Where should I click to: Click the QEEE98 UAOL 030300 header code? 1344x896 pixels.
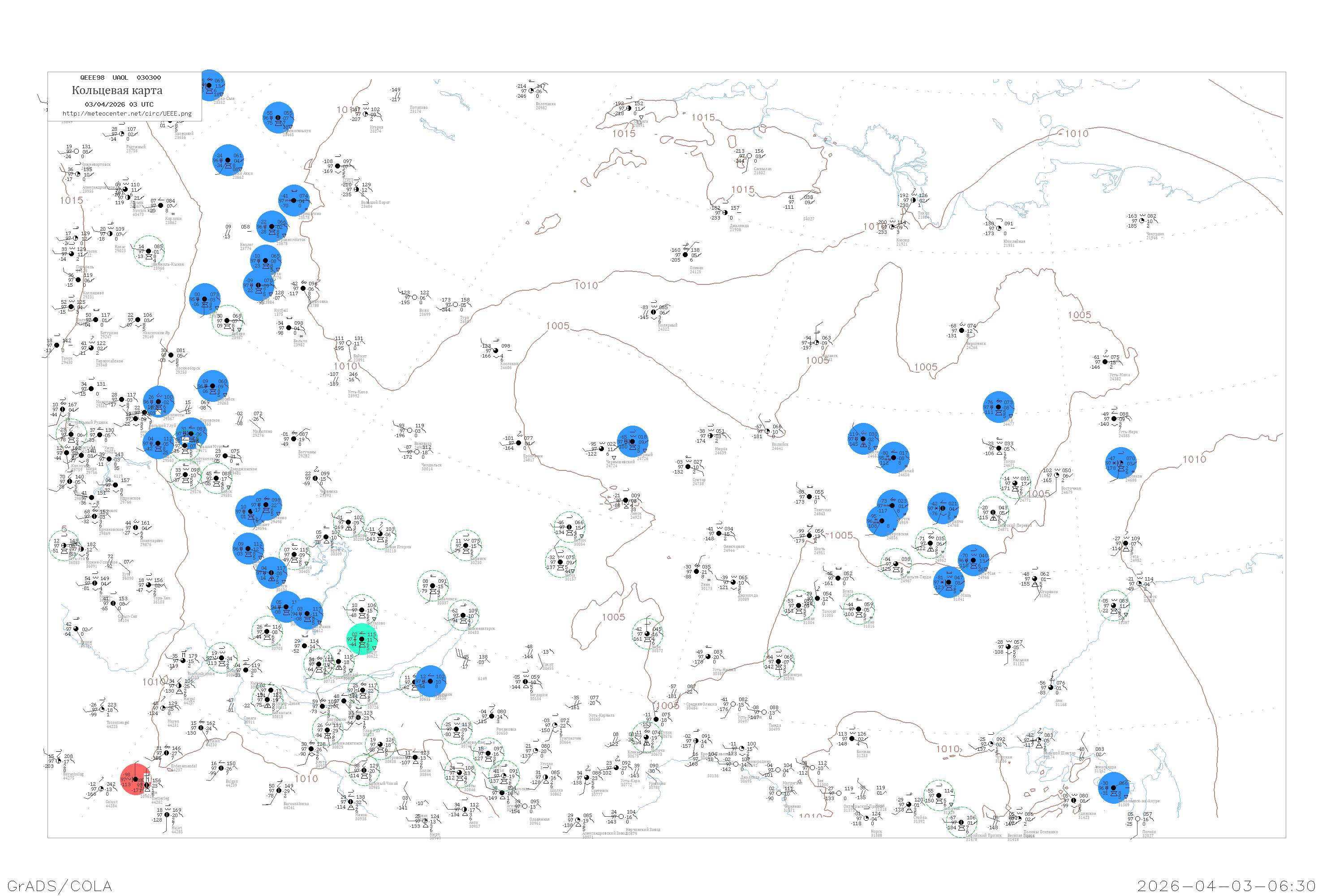[x=120, y=78]
